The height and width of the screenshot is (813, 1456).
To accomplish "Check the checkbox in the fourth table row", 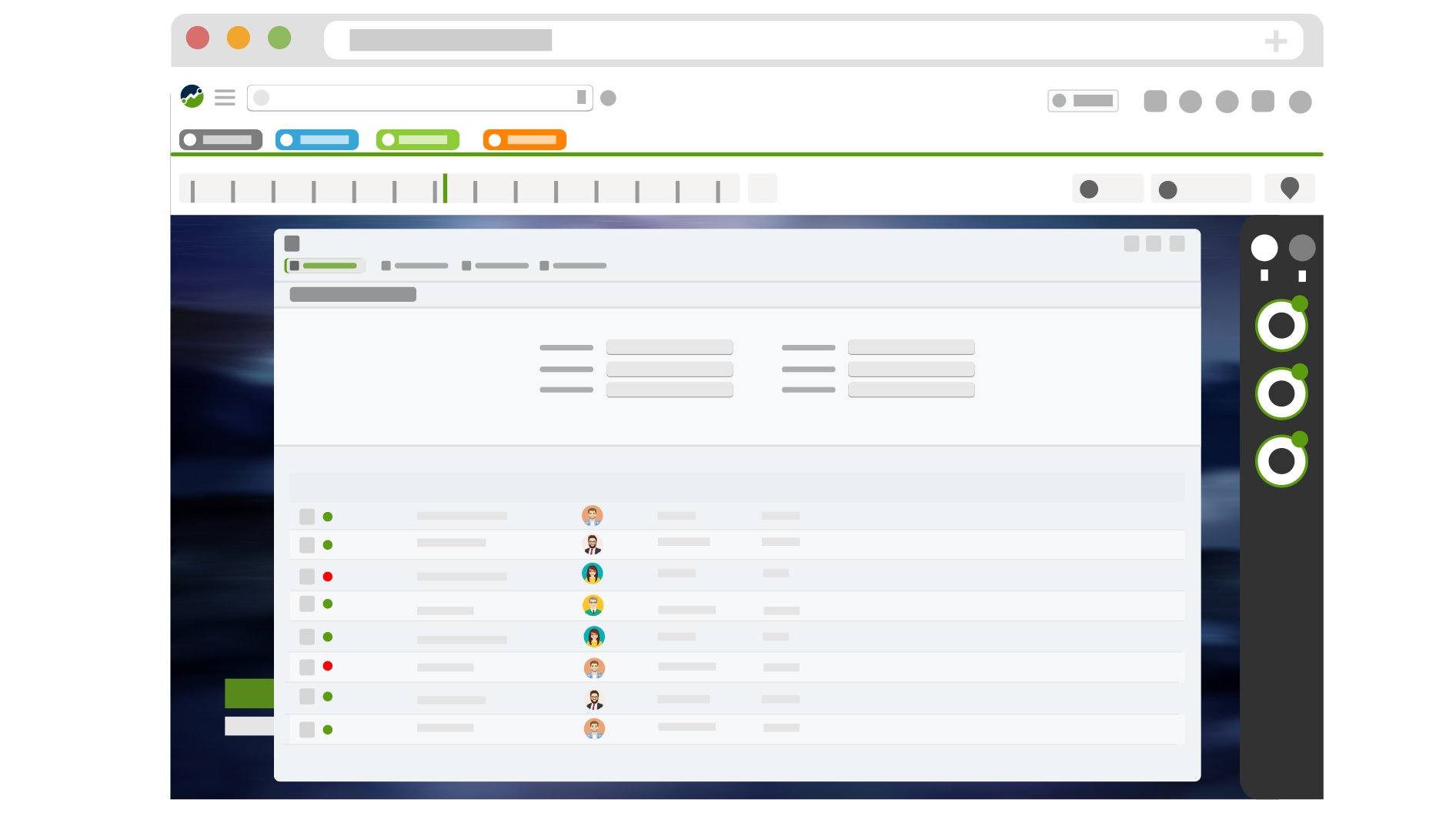I will 307,604.
